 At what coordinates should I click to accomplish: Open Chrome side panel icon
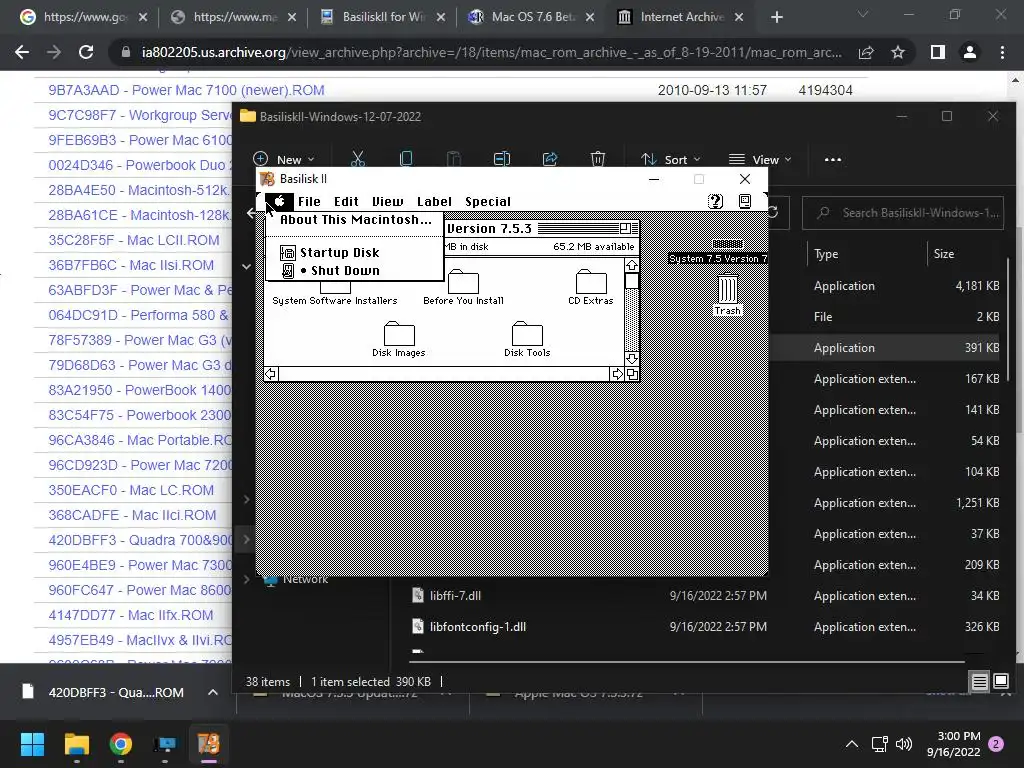pos(937,52)
